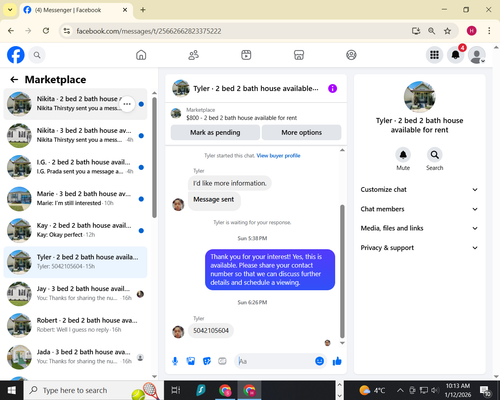Open Marketplace storefront icon
500x400 pixels.
pos(299,55)
